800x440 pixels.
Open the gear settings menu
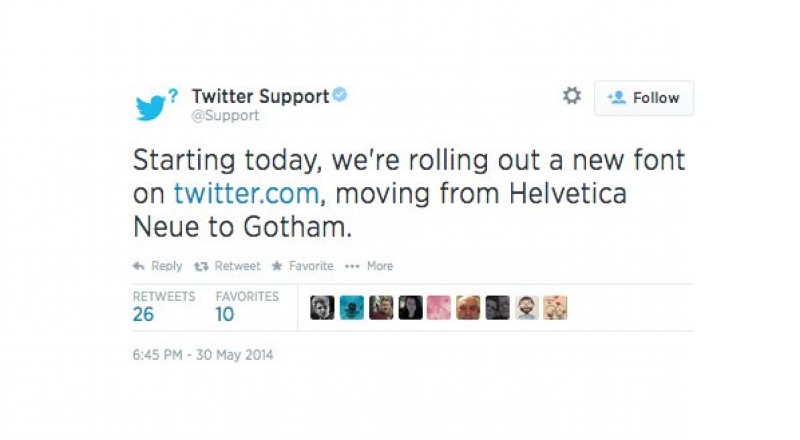coord(572,96)
